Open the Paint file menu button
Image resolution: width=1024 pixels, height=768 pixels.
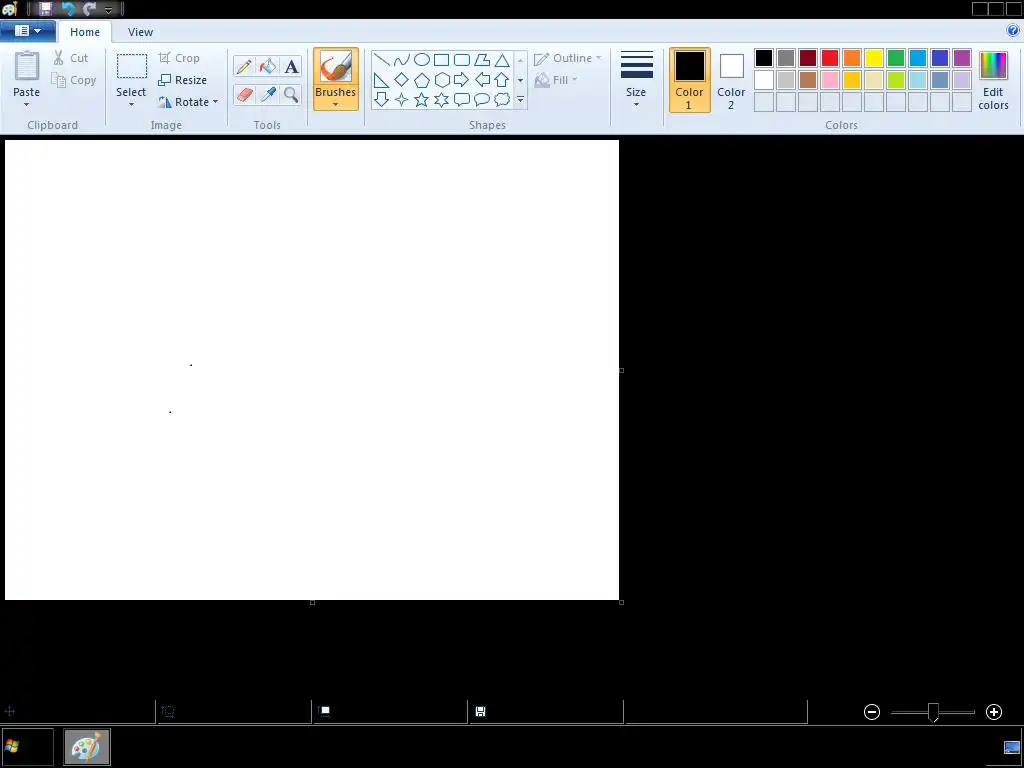tap(27, 31)
